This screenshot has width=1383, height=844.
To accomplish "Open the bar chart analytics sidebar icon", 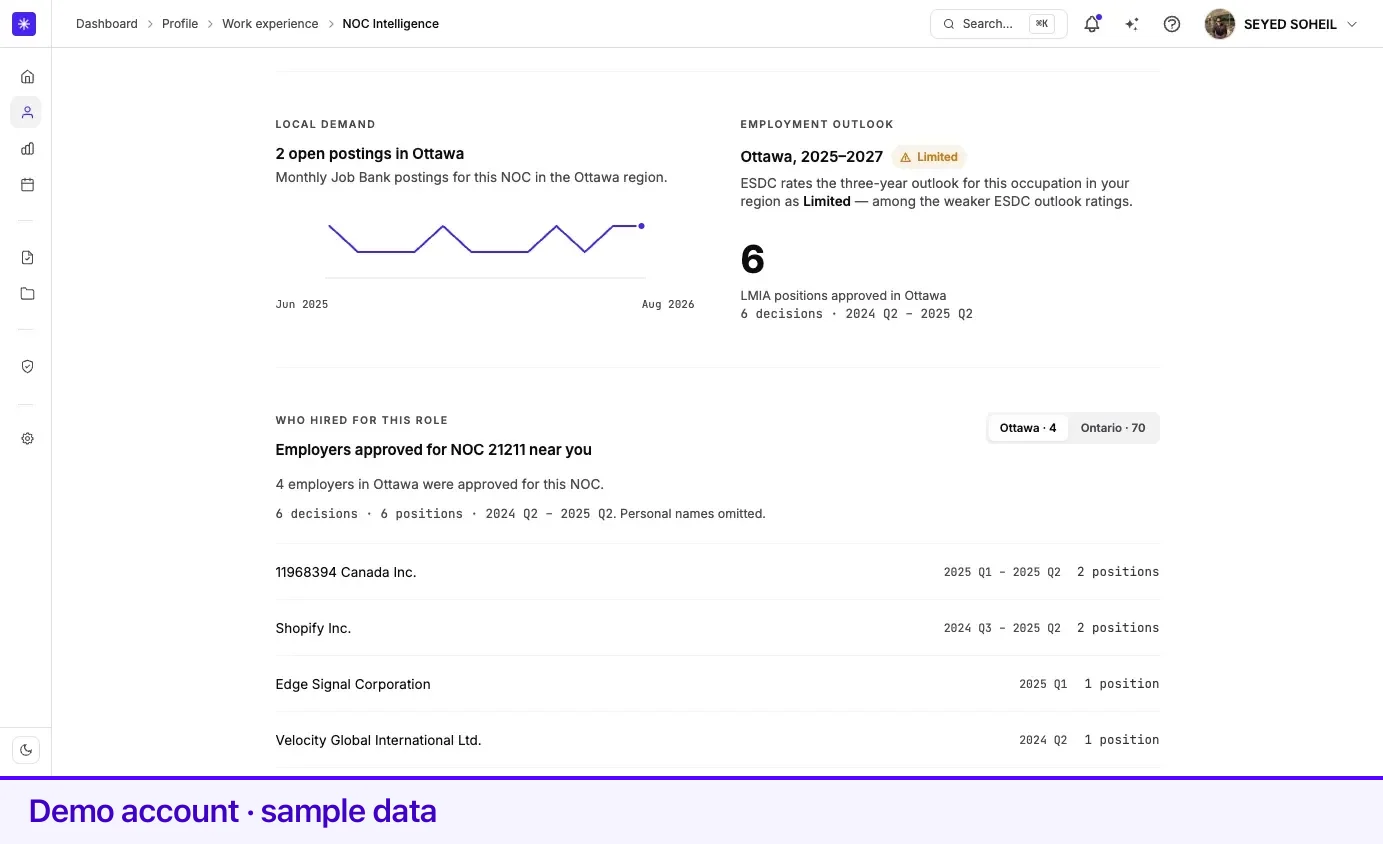I will (27, 149).
